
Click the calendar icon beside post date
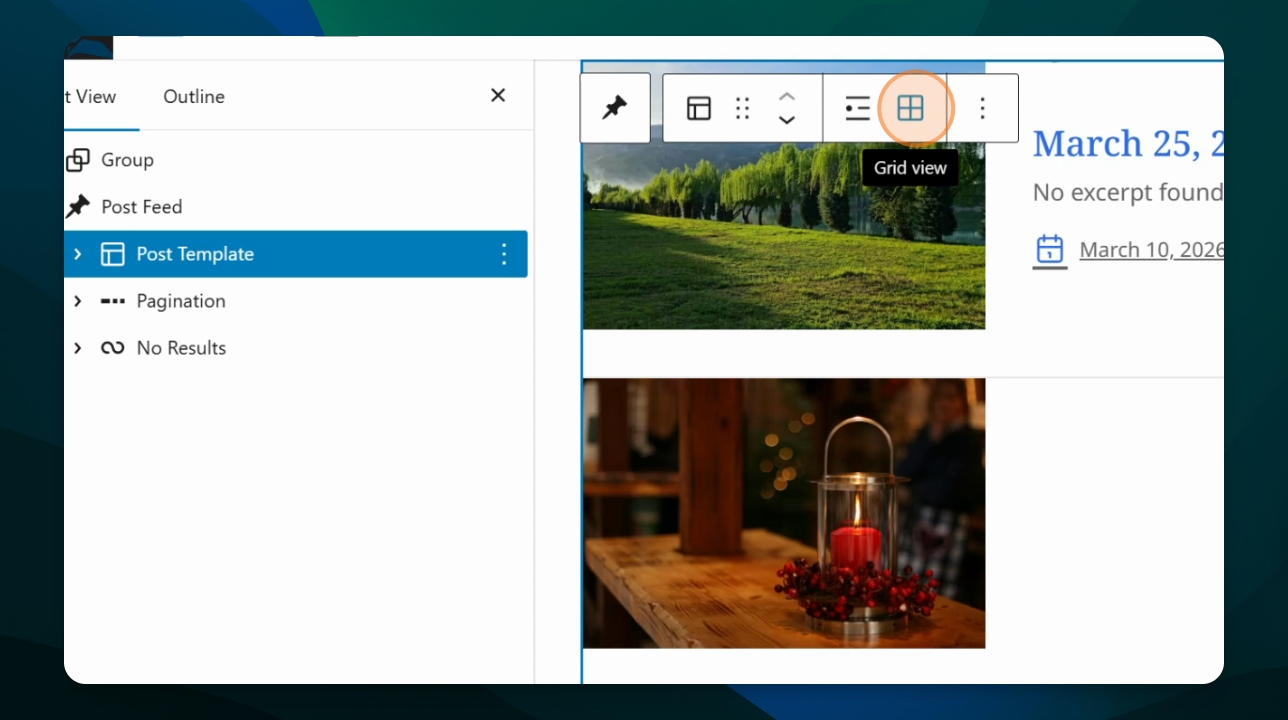click(x=1049, y=250)
